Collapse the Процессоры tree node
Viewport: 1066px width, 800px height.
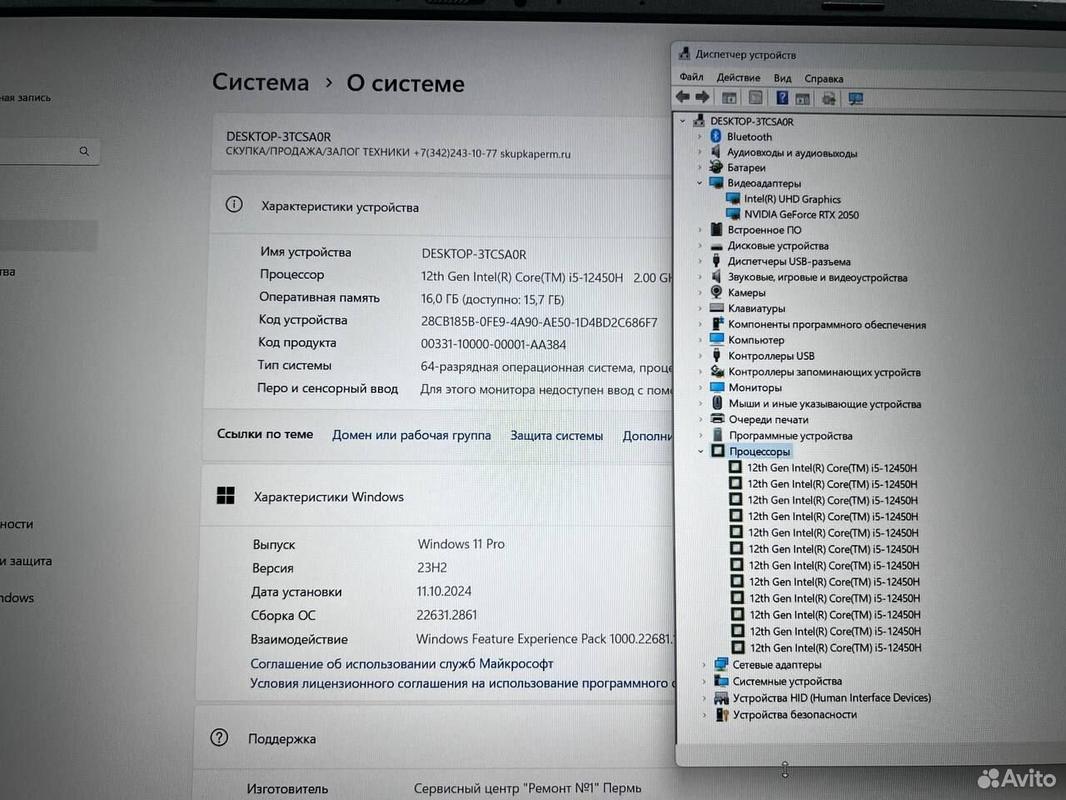point(701,451)
